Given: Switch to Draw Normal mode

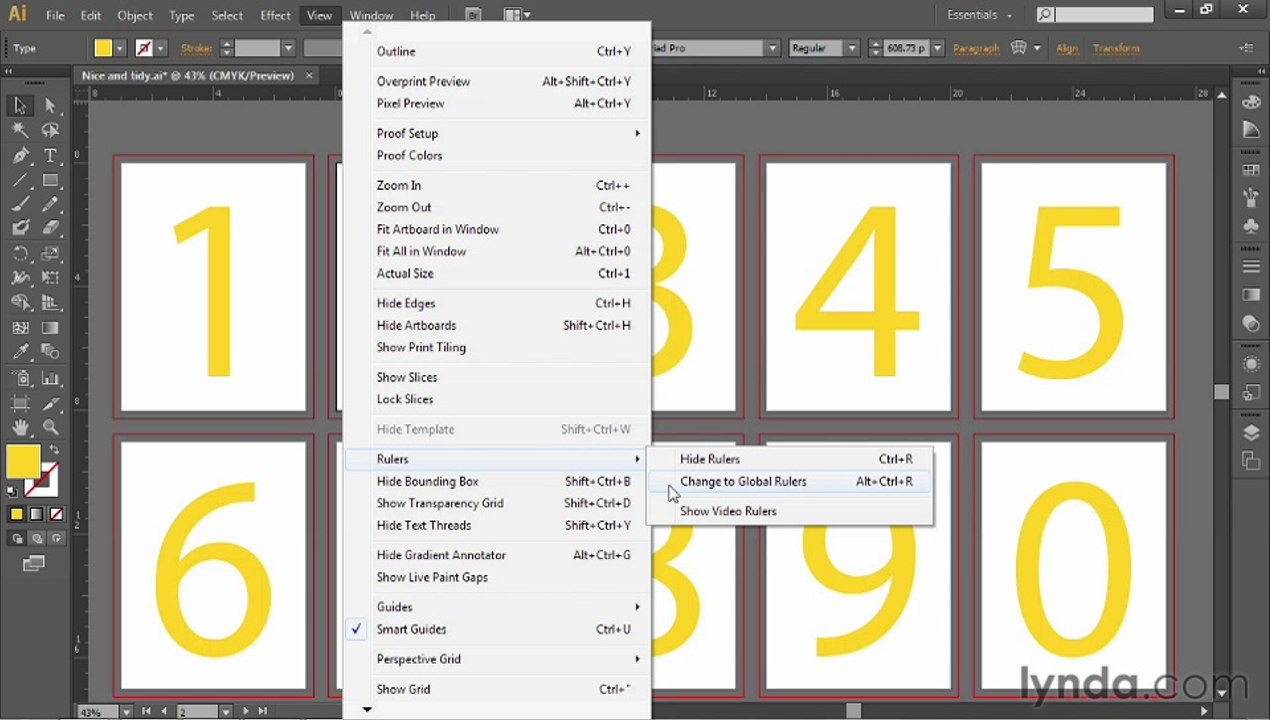Looking at the screenshot, I should pyautogui.click(x=17, y=538).
